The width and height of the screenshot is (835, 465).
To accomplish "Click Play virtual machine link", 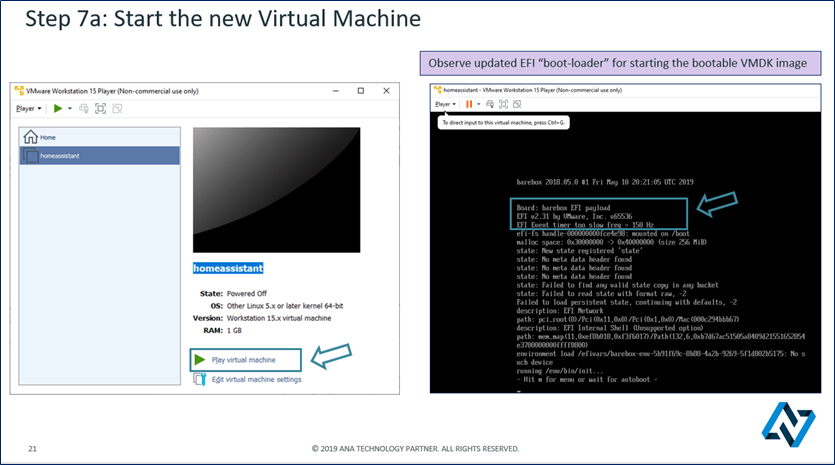I will 245,359.
